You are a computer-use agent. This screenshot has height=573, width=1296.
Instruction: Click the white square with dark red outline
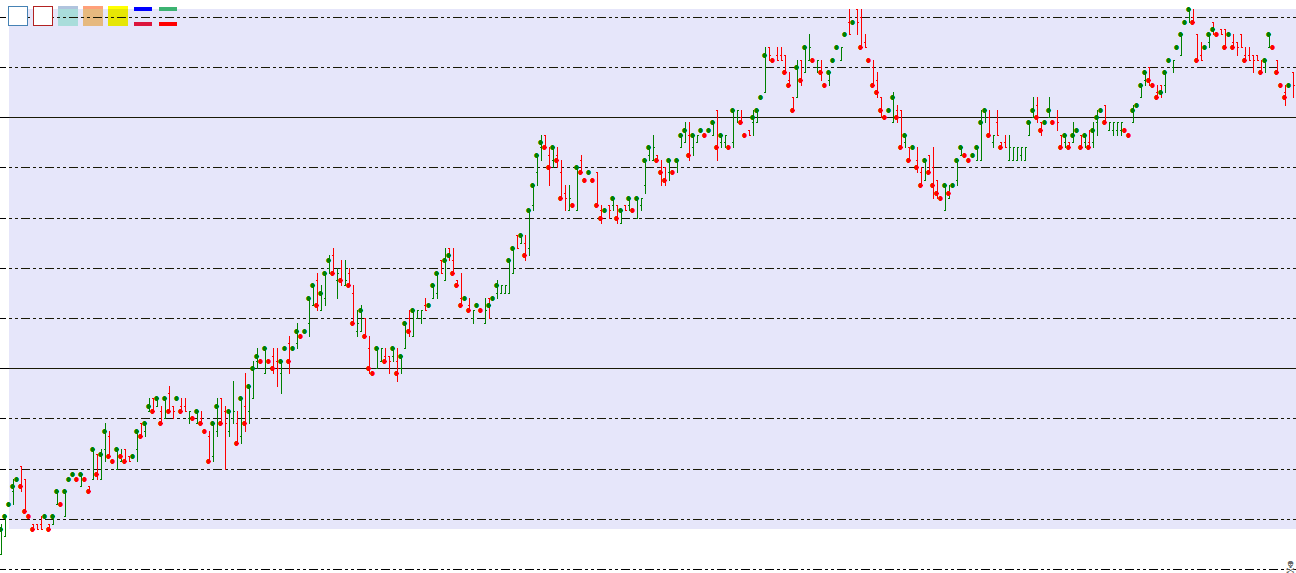click(43, 16)
